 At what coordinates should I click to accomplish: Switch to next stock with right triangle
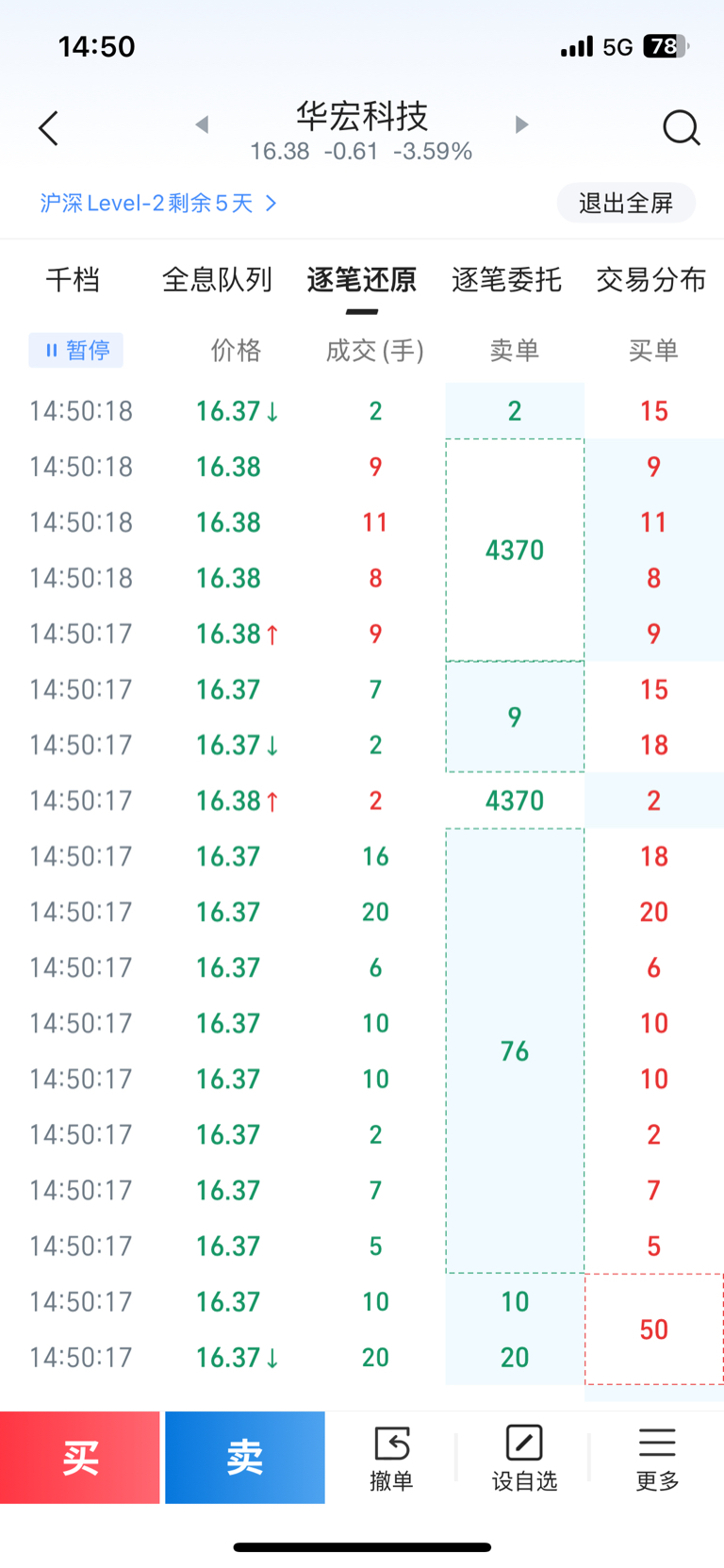click(521, 124)
